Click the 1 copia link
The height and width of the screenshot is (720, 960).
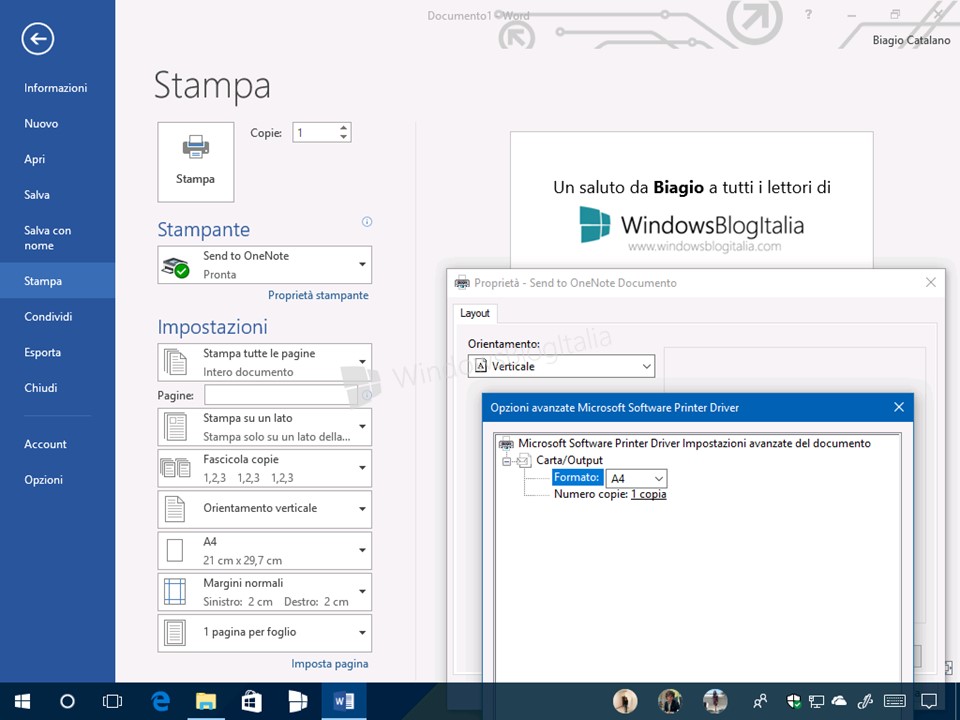(x=648, y=494)
